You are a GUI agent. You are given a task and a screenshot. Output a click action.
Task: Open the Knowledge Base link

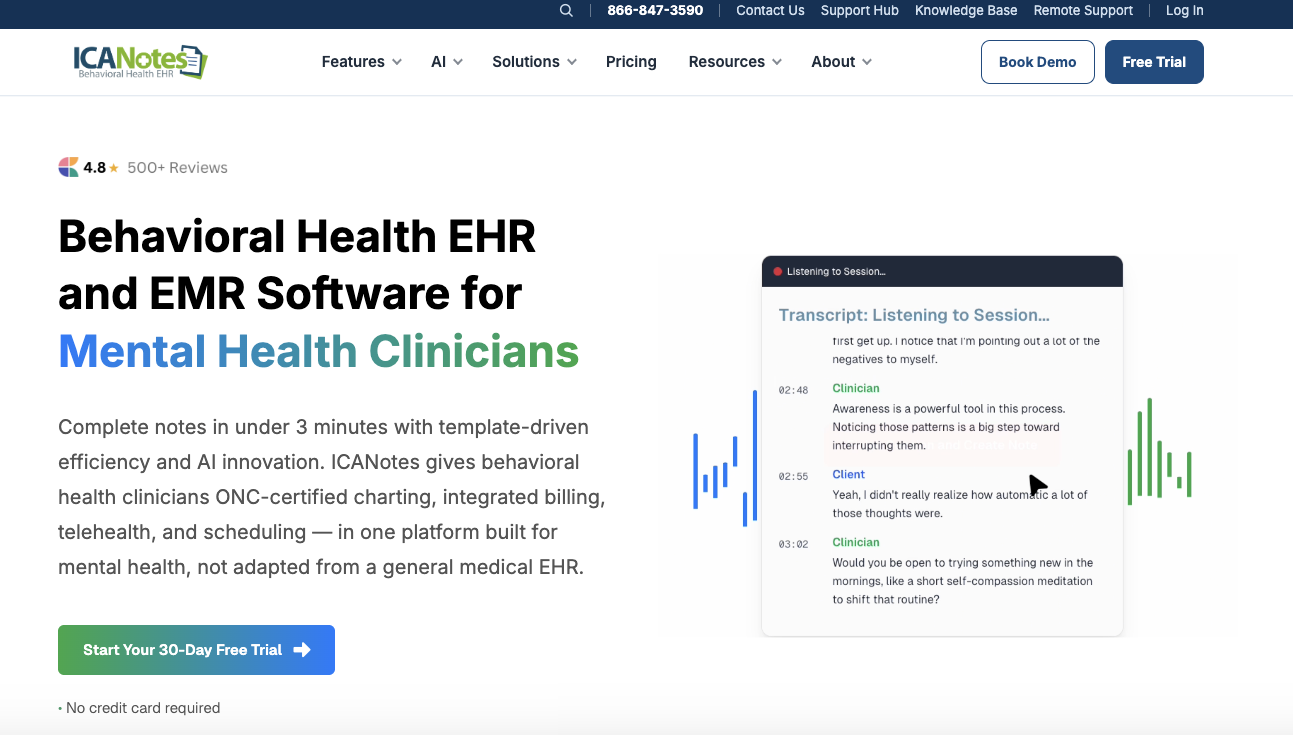tap(966, 11)
